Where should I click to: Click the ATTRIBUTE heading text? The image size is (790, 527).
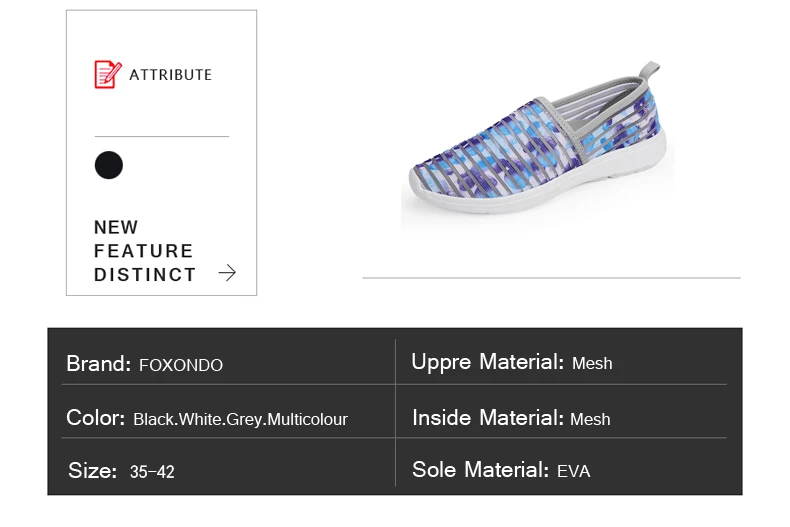(171, 75)
